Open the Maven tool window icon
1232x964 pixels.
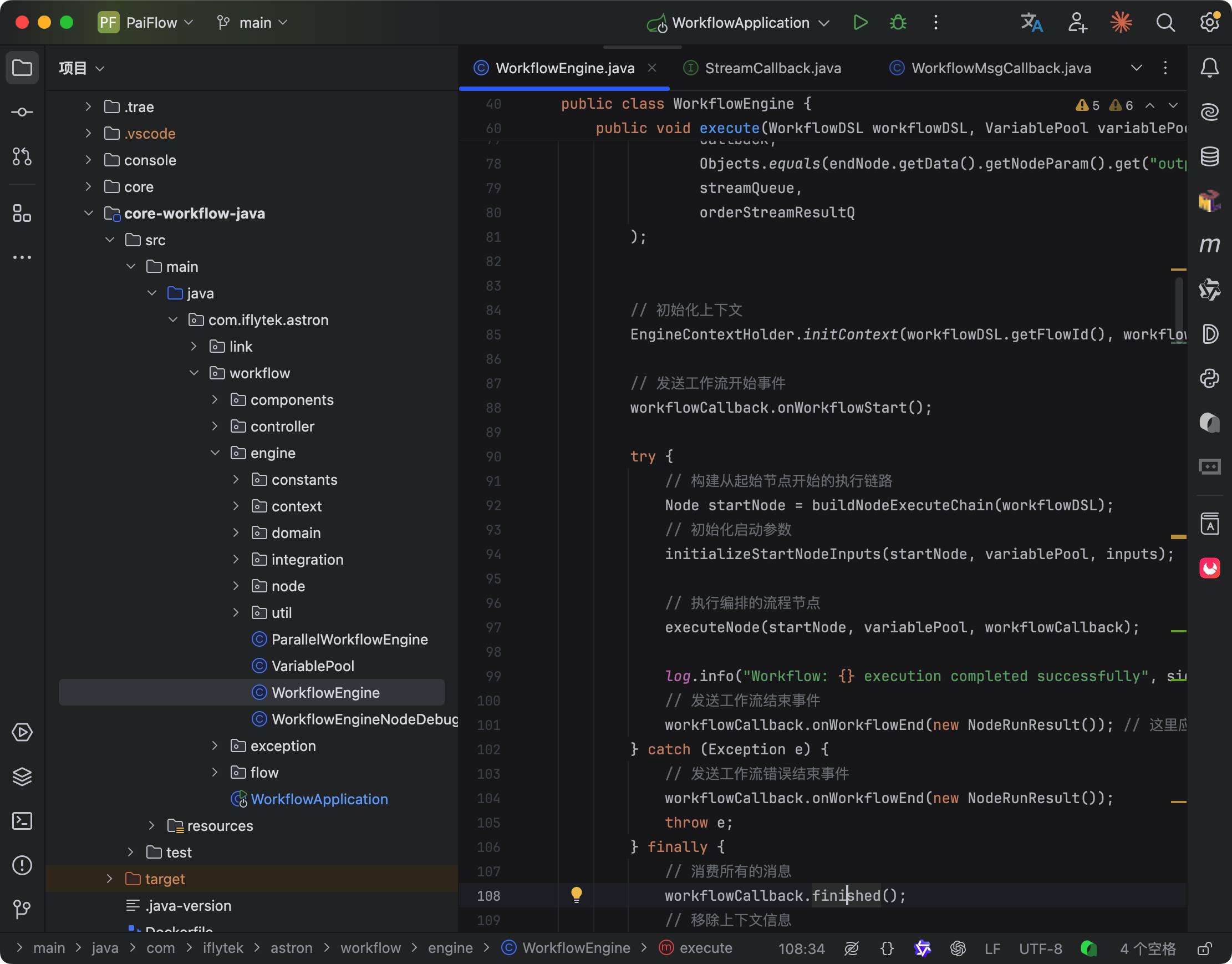(x=1209, y=245)
